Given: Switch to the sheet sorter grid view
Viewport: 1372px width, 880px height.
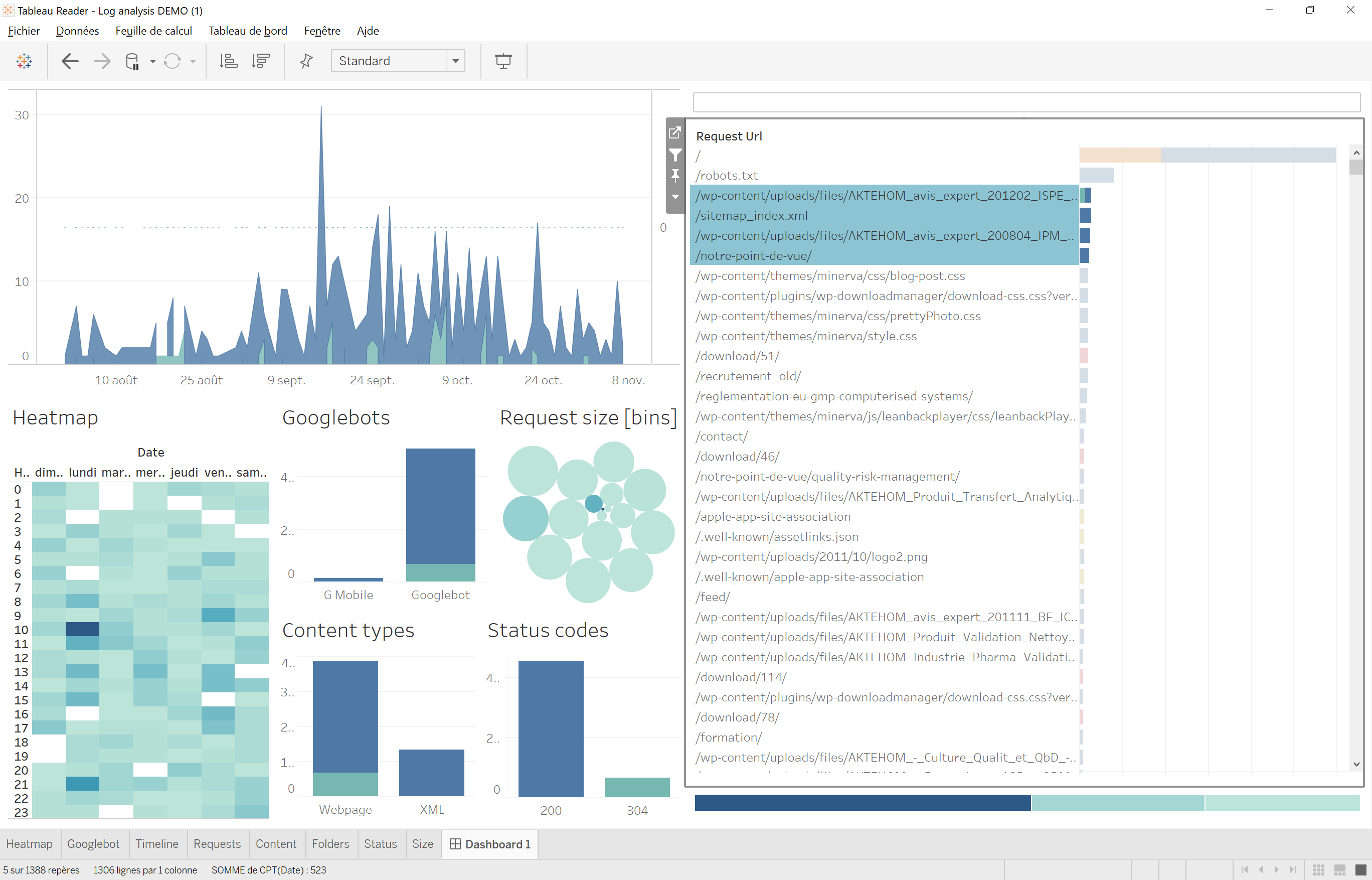Looking at the screenshot, I should pos(1318,869).
